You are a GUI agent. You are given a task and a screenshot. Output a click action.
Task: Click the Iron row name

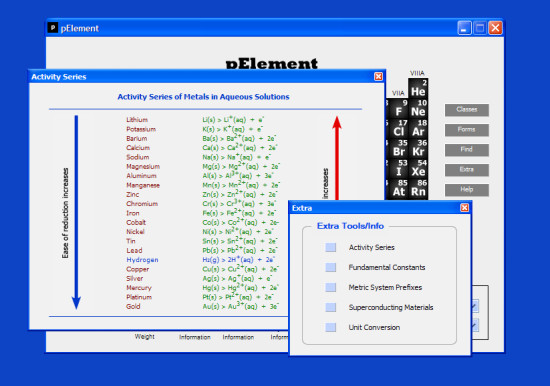pos(133,213)
